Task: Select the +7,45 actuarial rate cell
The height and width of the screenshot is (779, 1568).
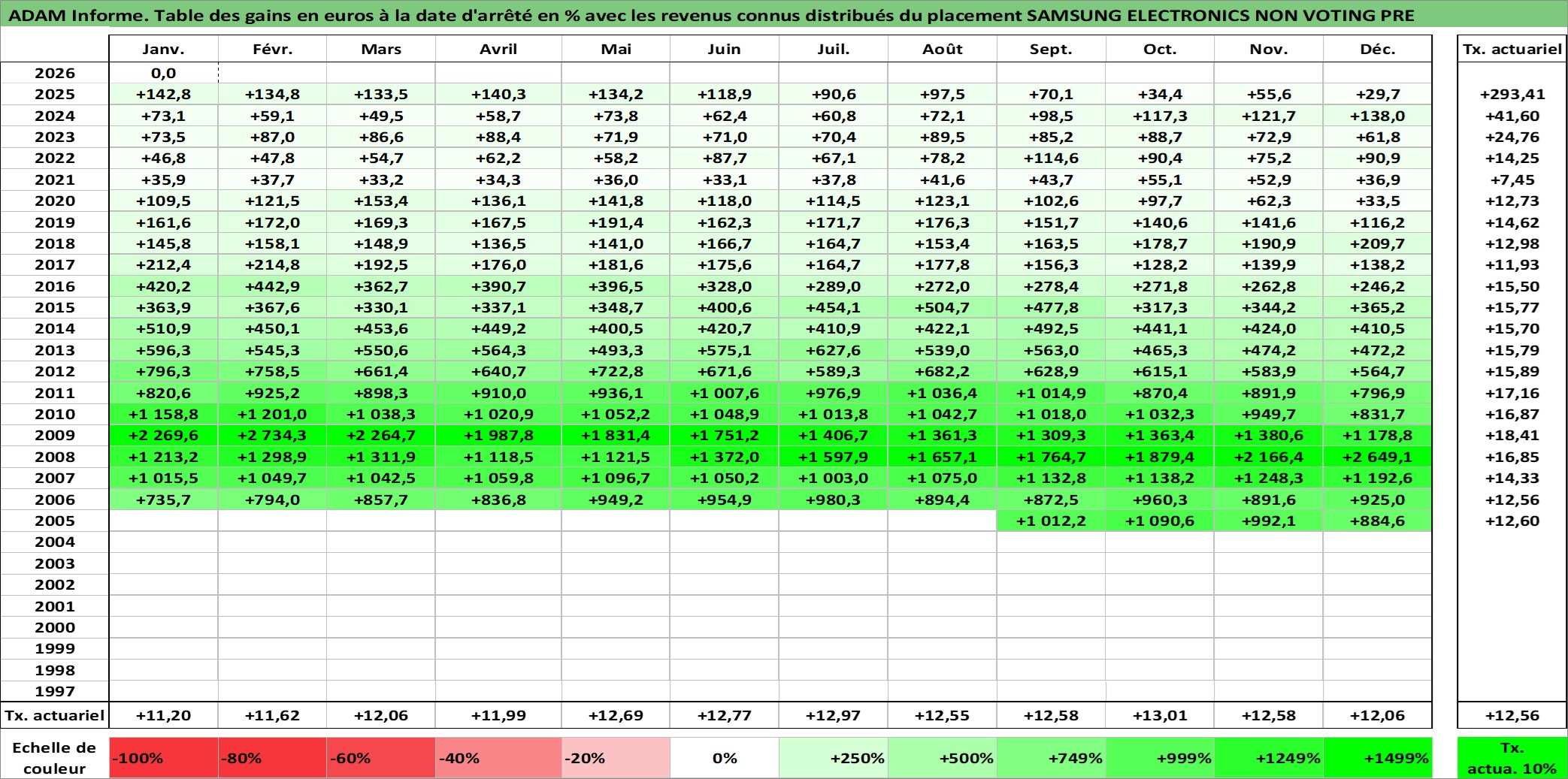Action: (x=1512, y=180)
